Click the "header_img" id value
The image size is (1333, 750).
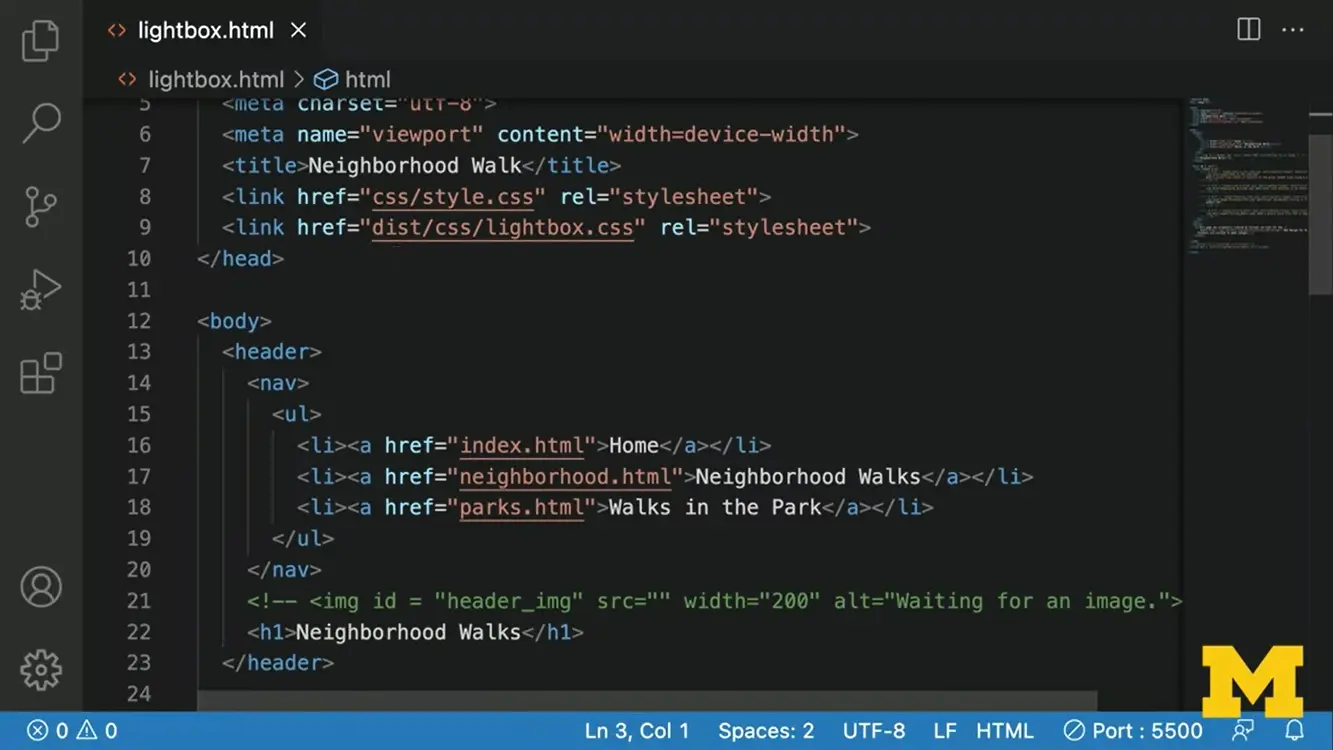click(509, 601)
